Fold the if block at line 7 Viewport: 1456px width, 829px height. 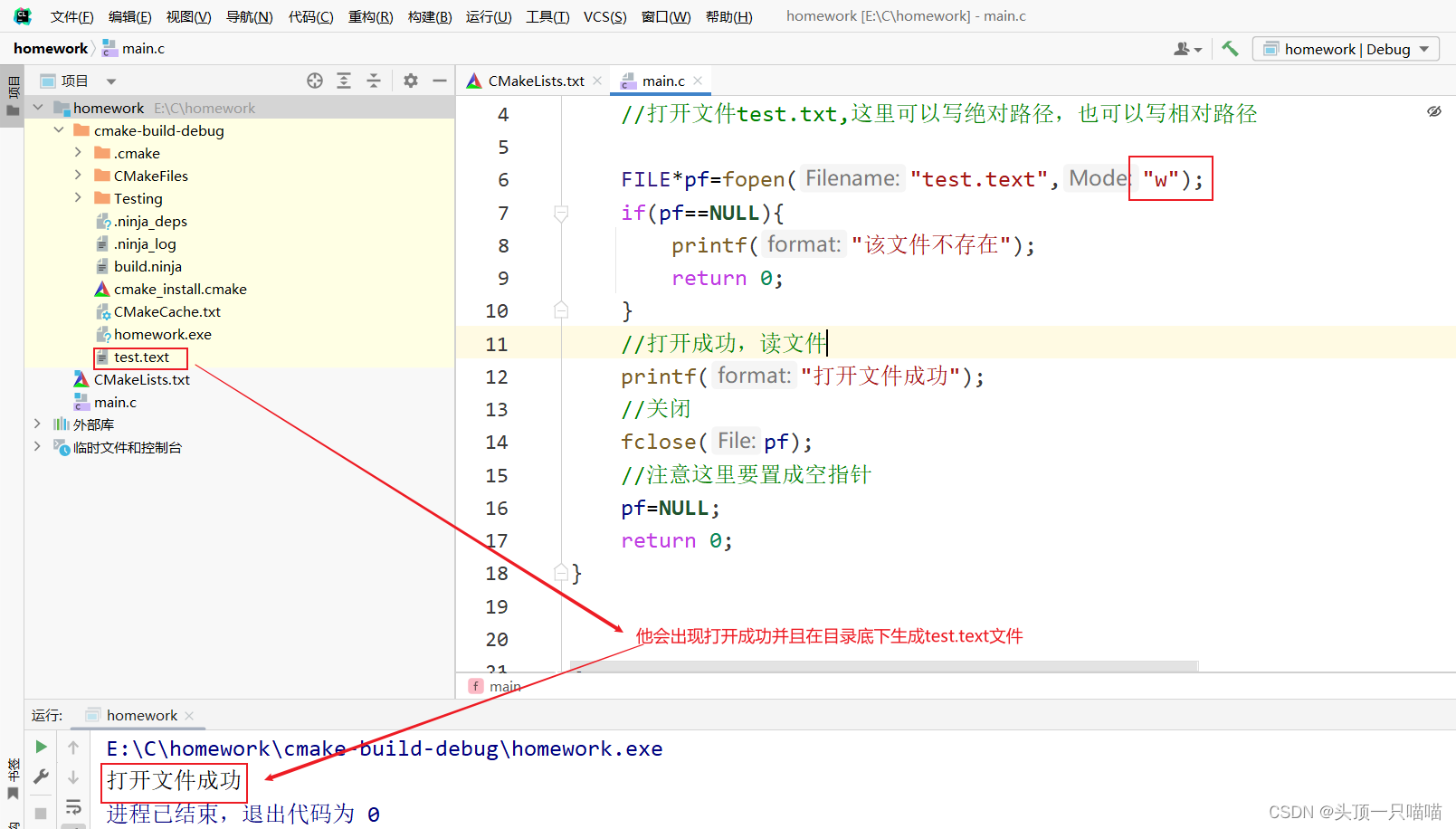(561, 214)
